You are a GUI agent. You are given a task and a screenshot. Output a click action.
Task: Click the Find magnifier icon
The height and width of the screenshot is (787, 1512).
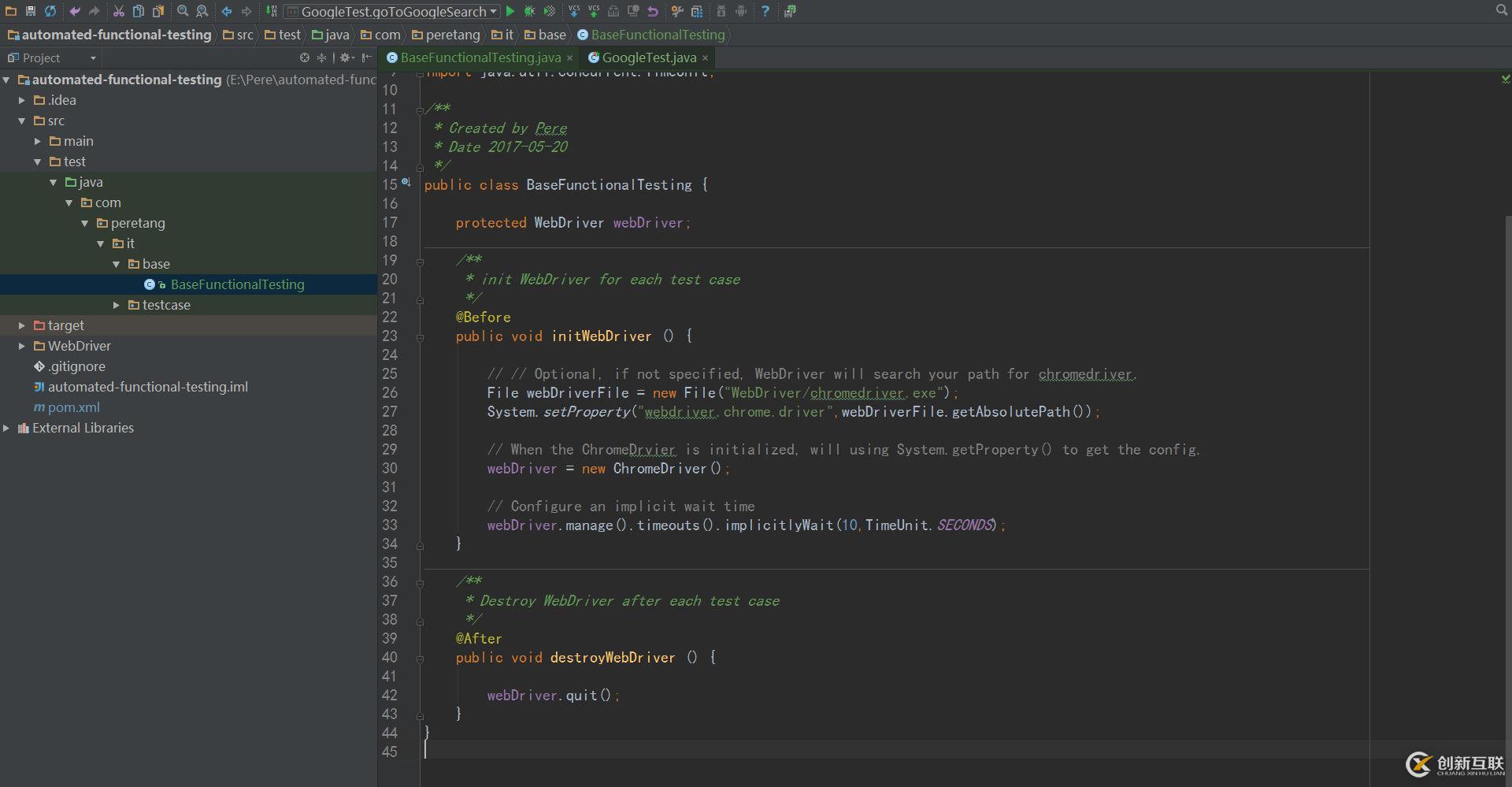(183, 11)
